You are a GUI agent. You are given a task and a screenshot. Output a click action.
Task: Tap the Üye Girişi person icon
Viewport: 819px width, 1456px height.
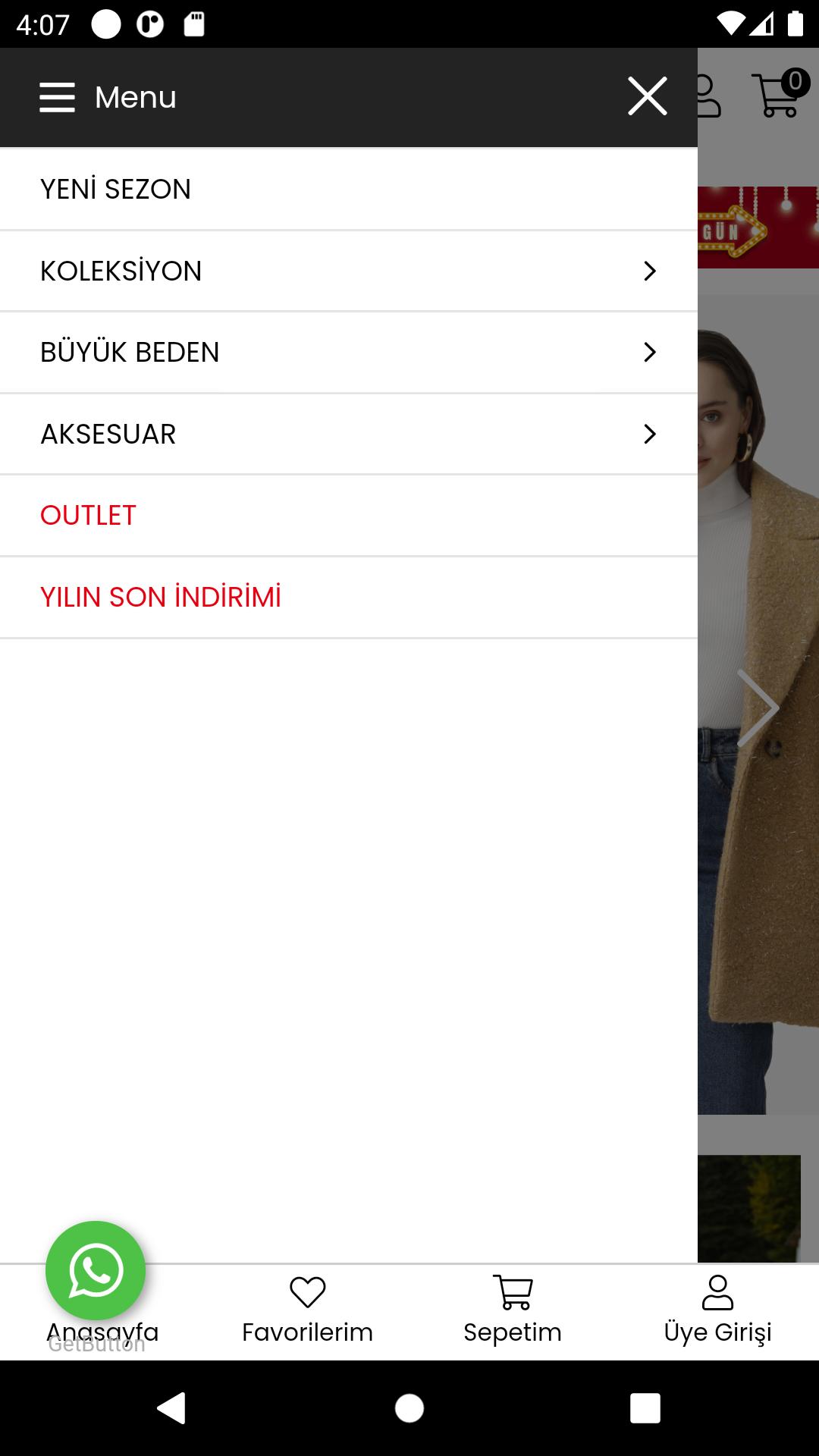717,1293
